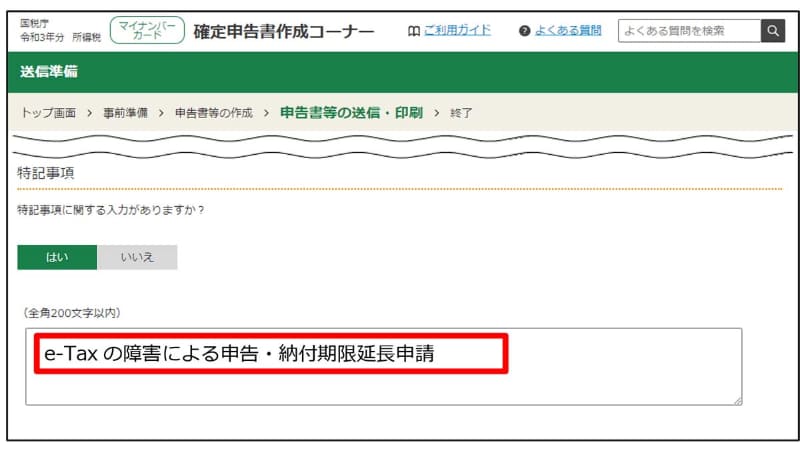Viewport: 800px width, 449px height.
Task: Focus the よくある質問を検索 search field
Action: (689, 31)
